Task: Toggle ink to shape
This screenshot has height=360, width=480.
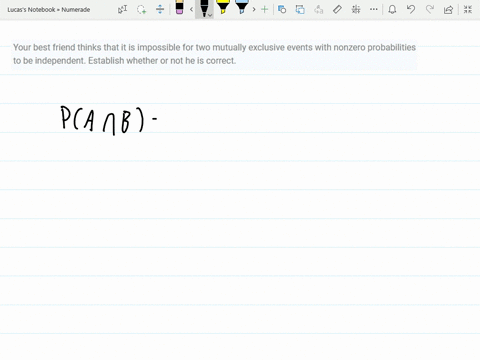Action: [300, 9]
